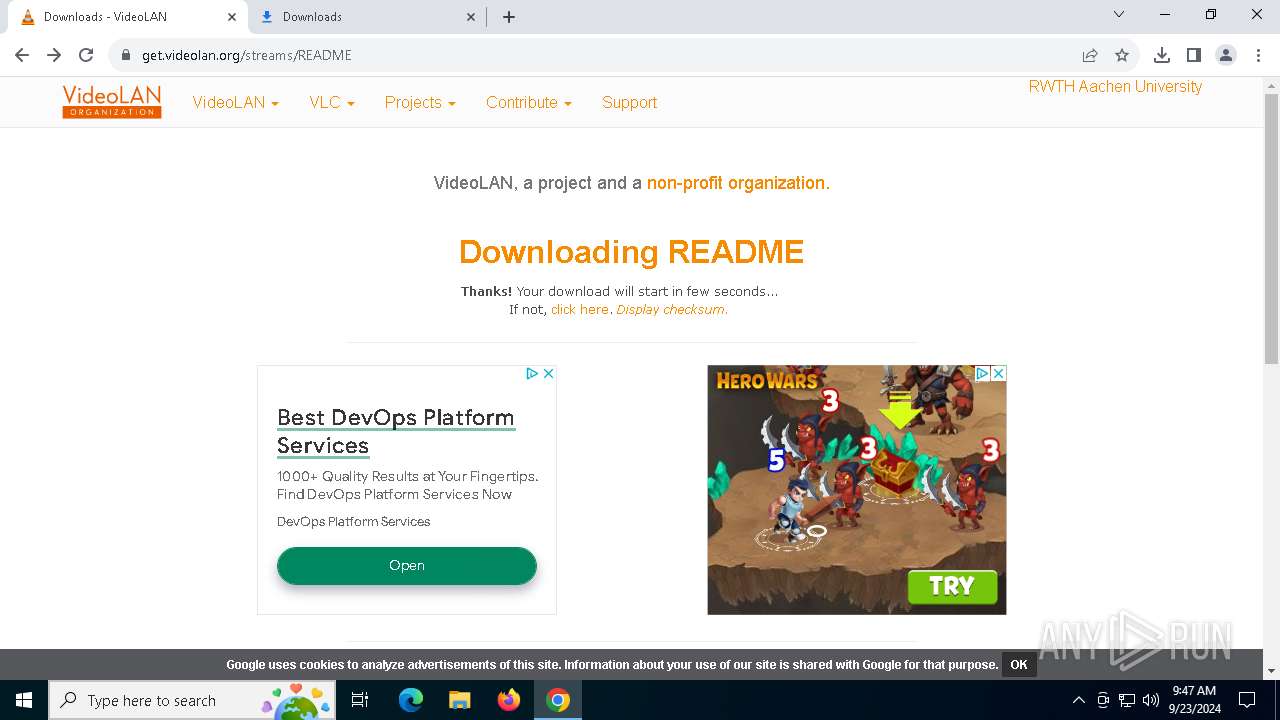Go forward with the browser forward arrow

point(54,55)
